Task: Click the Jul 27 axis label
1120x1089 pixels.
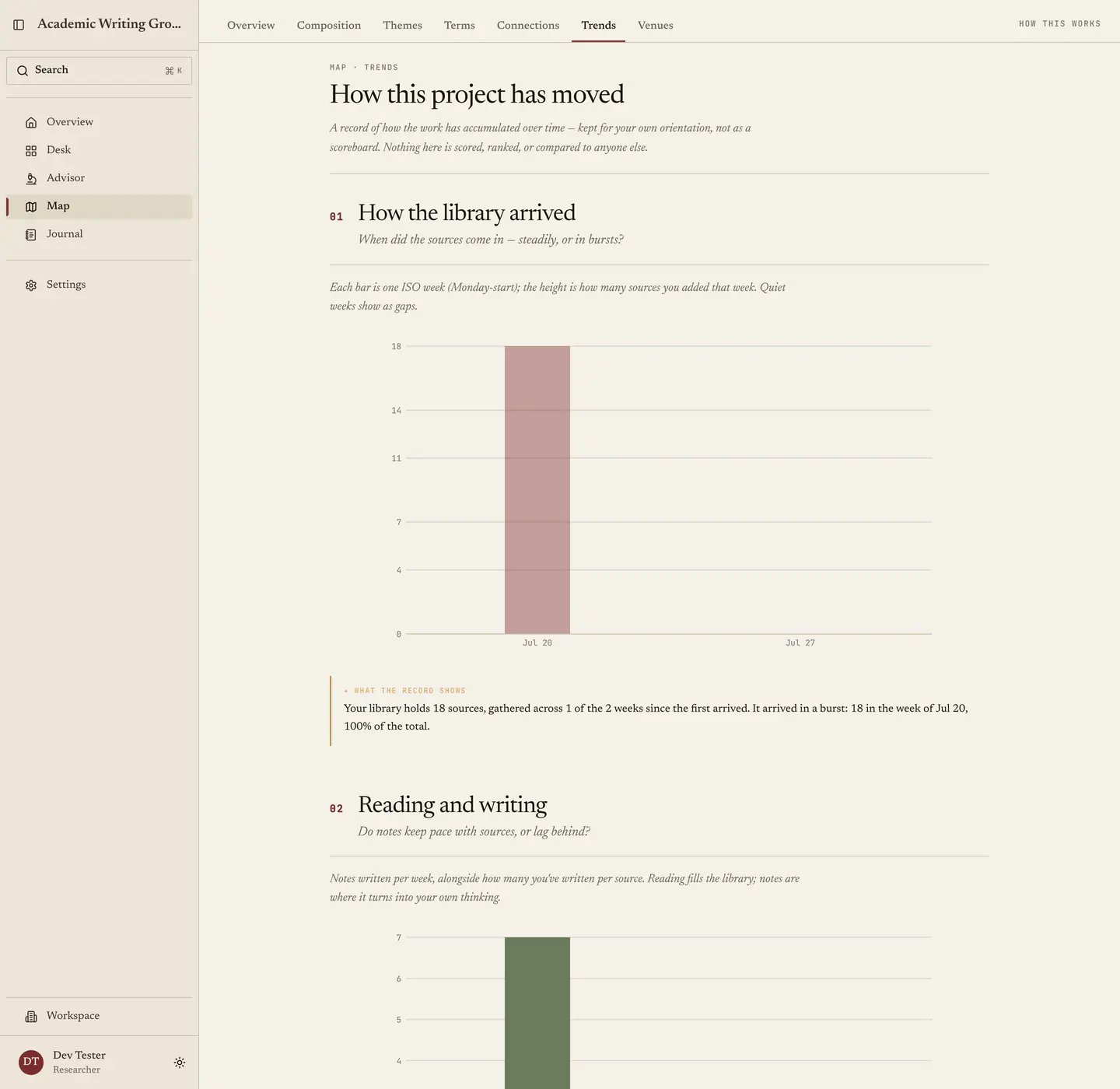Action: coord(800,643)
